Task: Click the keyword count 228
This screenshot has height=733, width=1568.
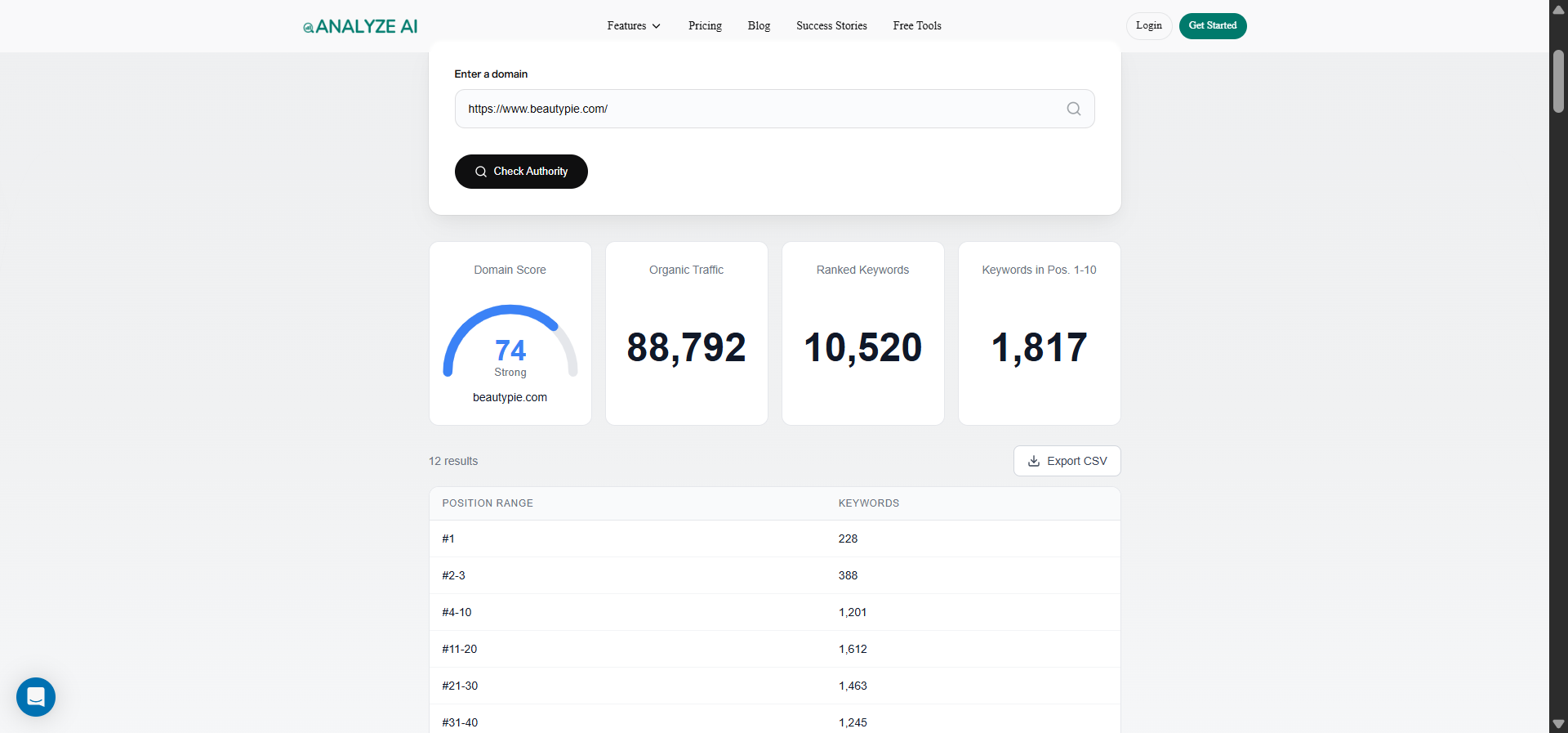Action: 848,539
